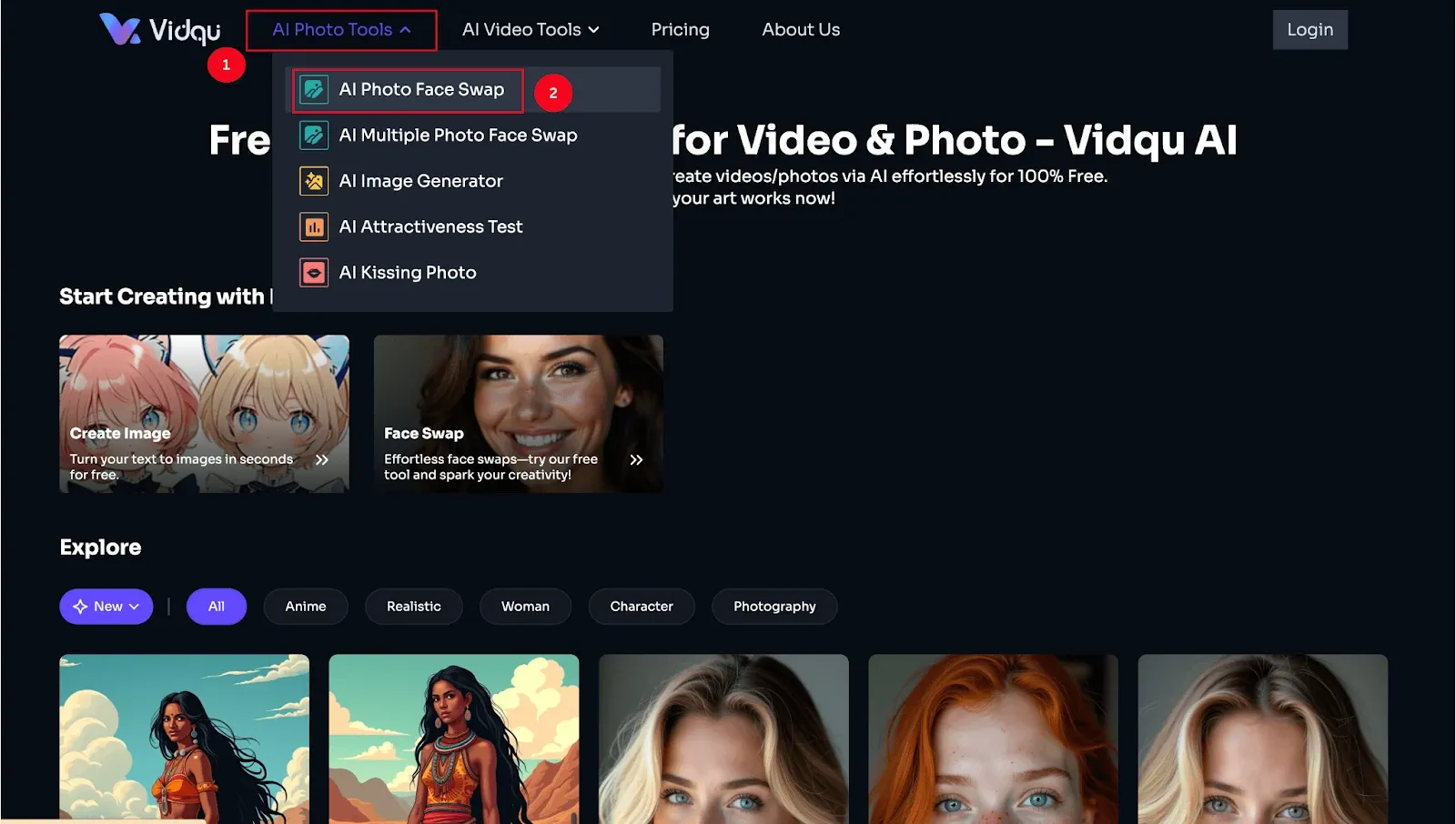Viewport: 1456px width, 824px height.
Task: Click double-arrow icon on Face Swap card
Action: coord(636,460)
